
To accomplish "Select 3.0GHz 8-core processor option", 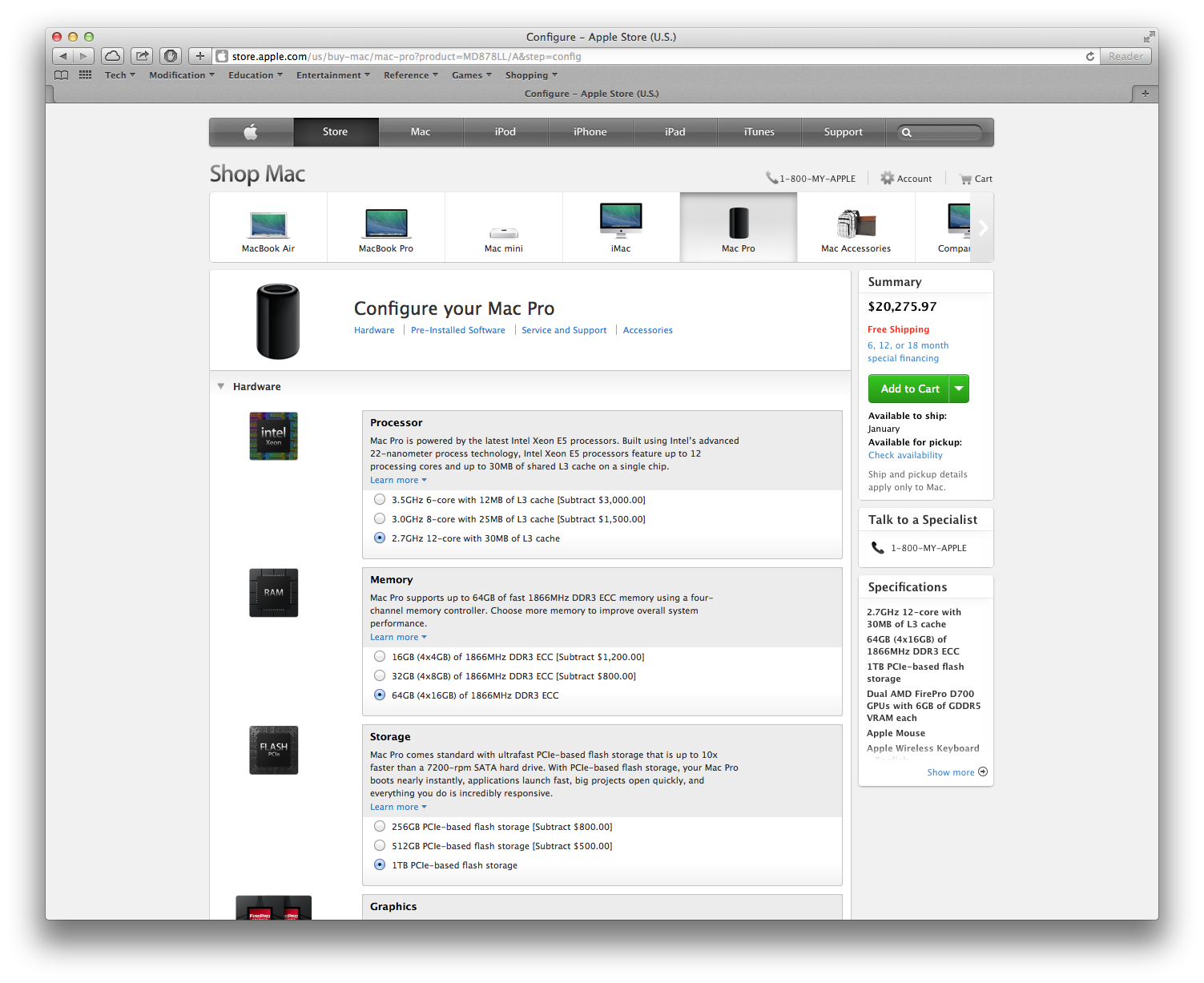I will tap(380, 518).
